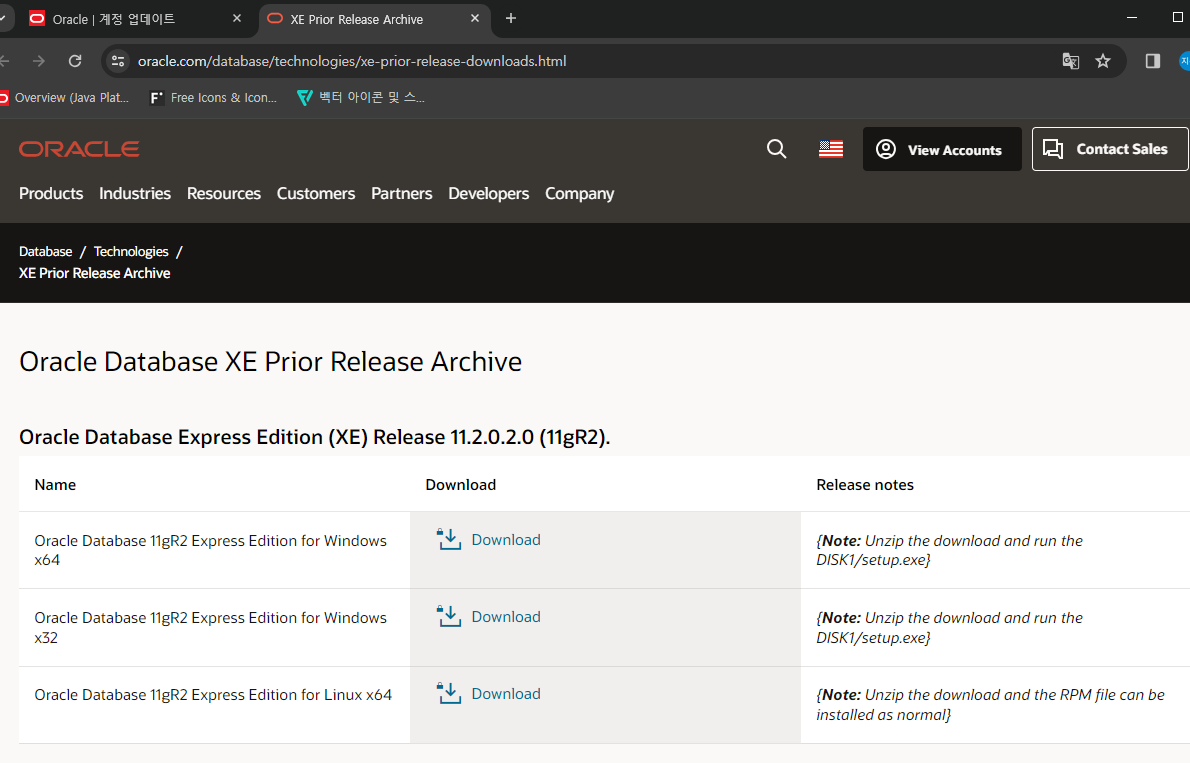The image size is (1190, 763).
Task: Click the Oracle logo
Action: click(x=79, y=149)
